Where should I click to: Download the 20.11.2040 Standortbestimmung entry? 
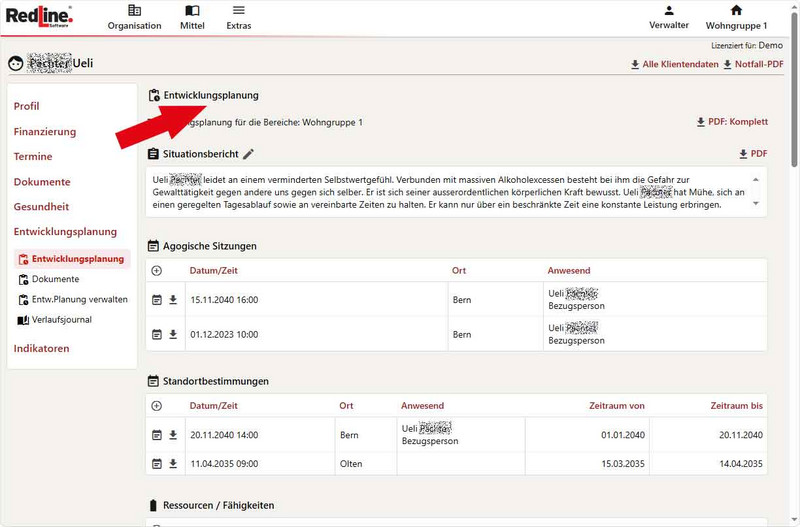point(172,435)
